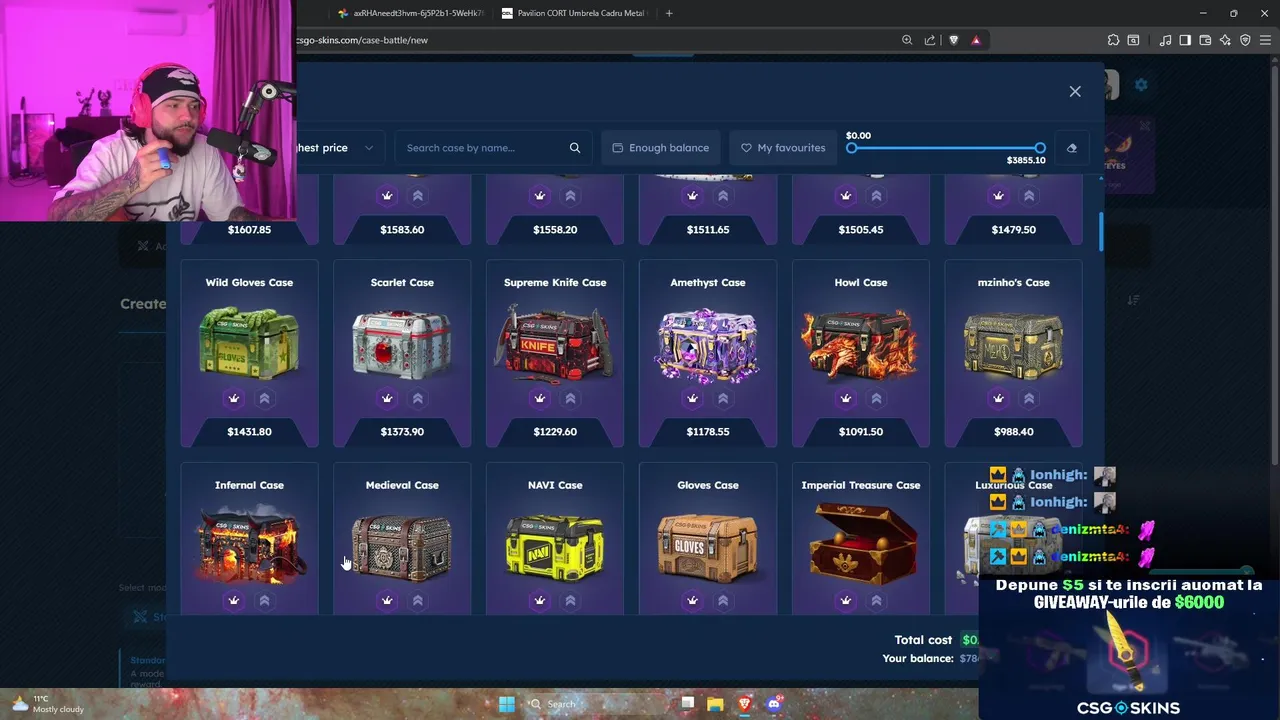Click the $1431.80 price label
This screenshot has height=720, width=1280.
249,431
